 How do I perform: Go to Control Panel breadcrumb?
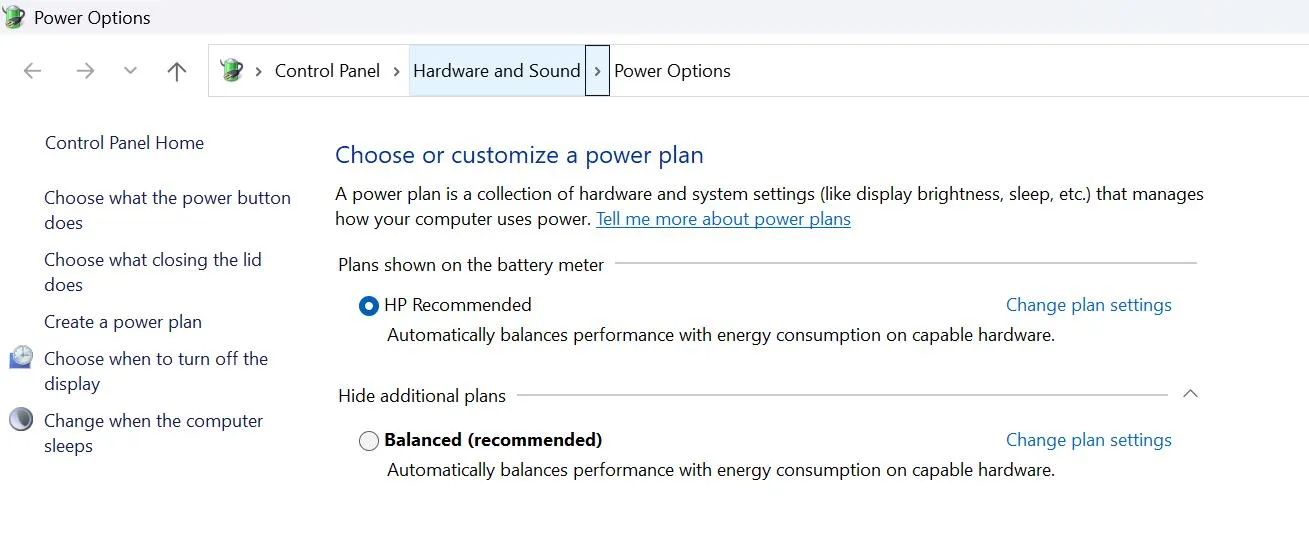click(x=327, y=71)
